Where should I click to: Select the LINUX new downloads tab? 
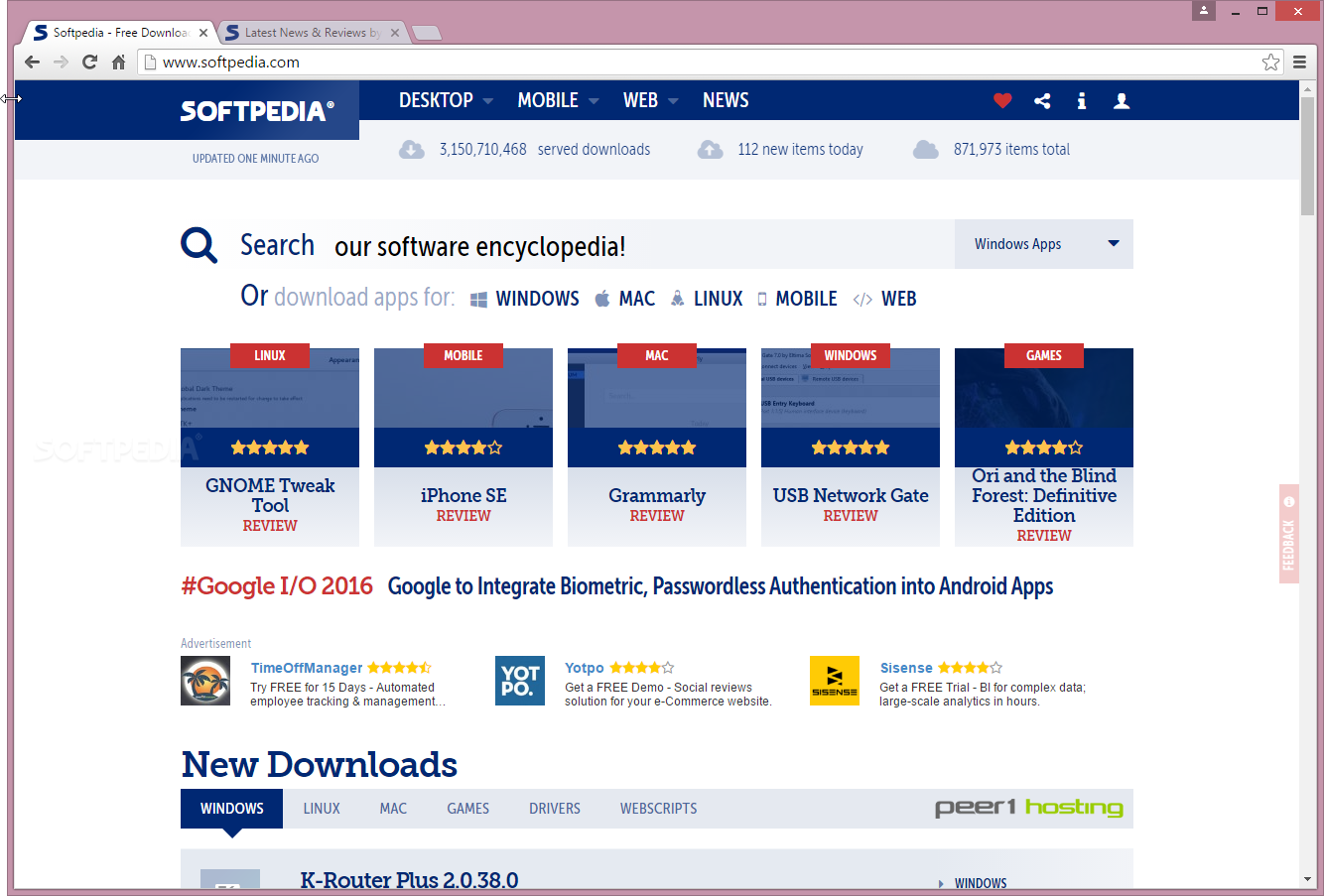[x=322, y=809]
